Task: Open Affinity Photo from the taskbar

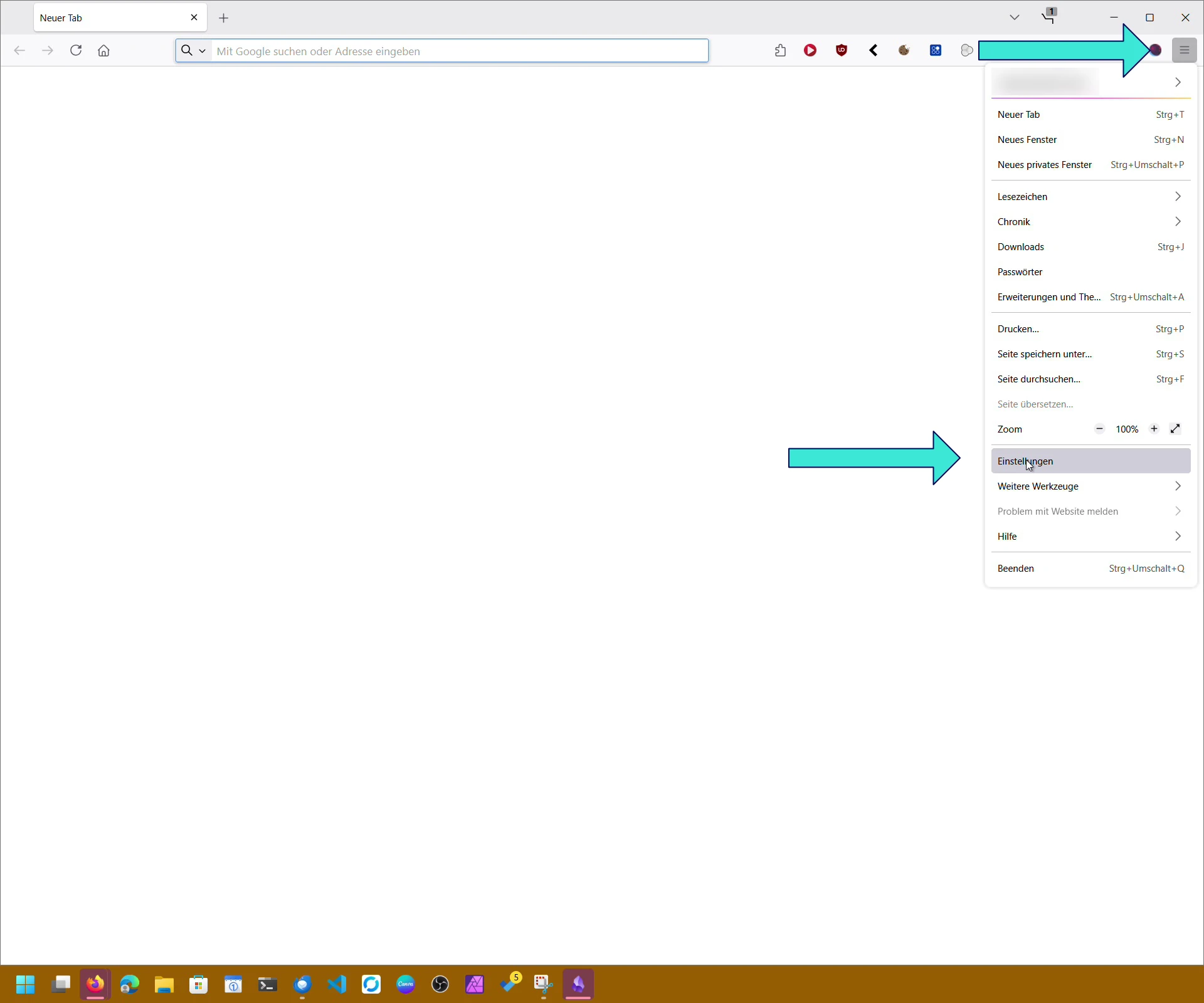Action: coord(475,985)
